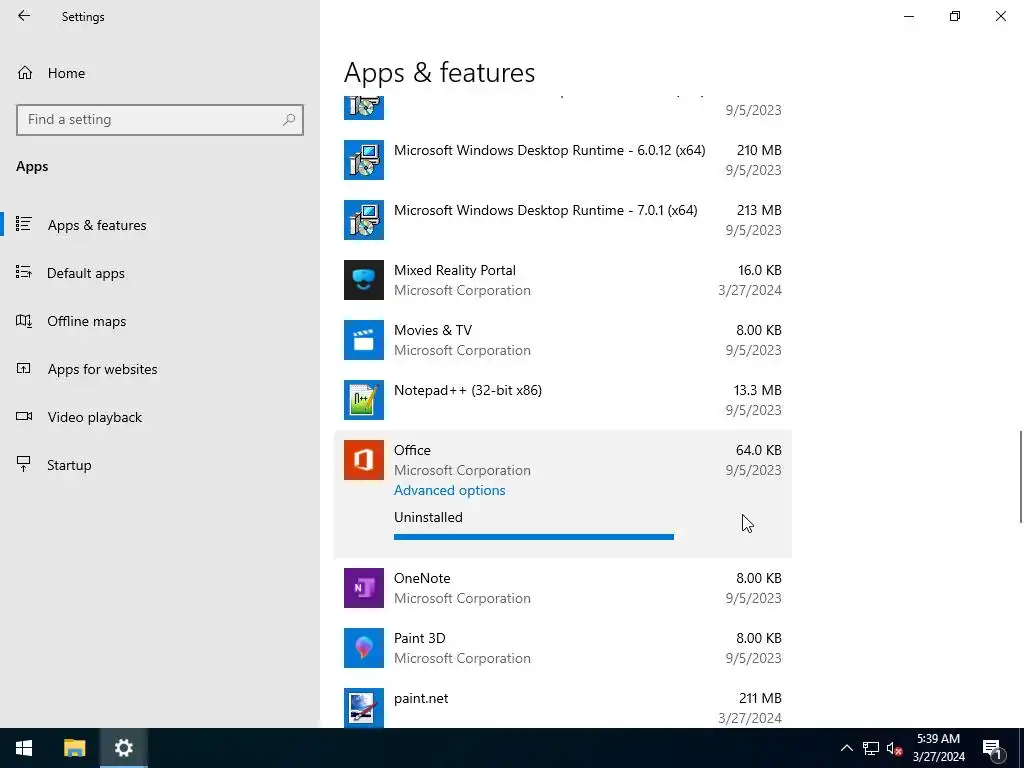Select the Paint 3D app entry

[563, 648]
